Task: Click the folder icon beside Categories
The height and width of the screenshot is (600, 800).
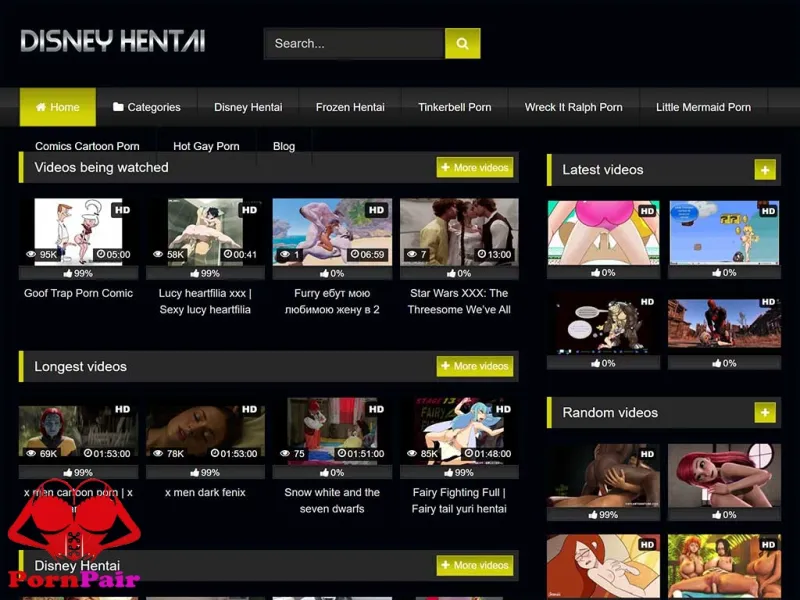Action: point(118,107)
